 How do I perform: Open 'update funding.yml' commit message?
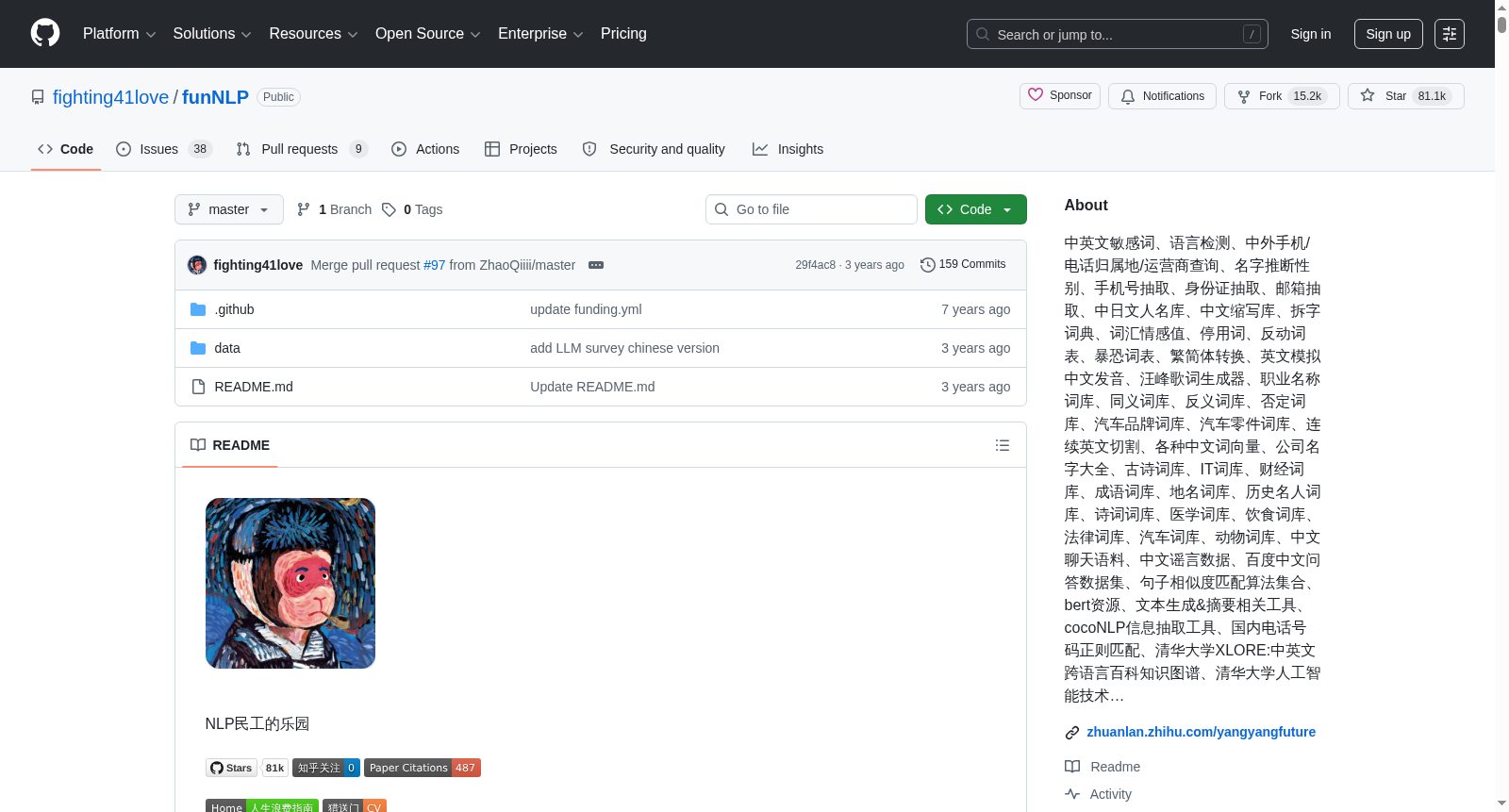586,309
